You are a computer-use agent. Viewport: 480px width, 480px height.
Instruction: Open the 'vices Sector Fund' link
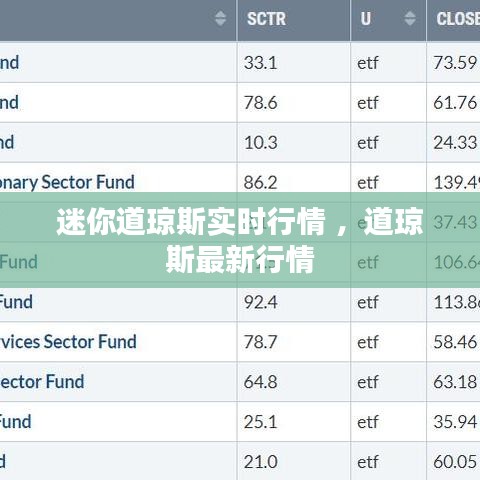point(68,342)
